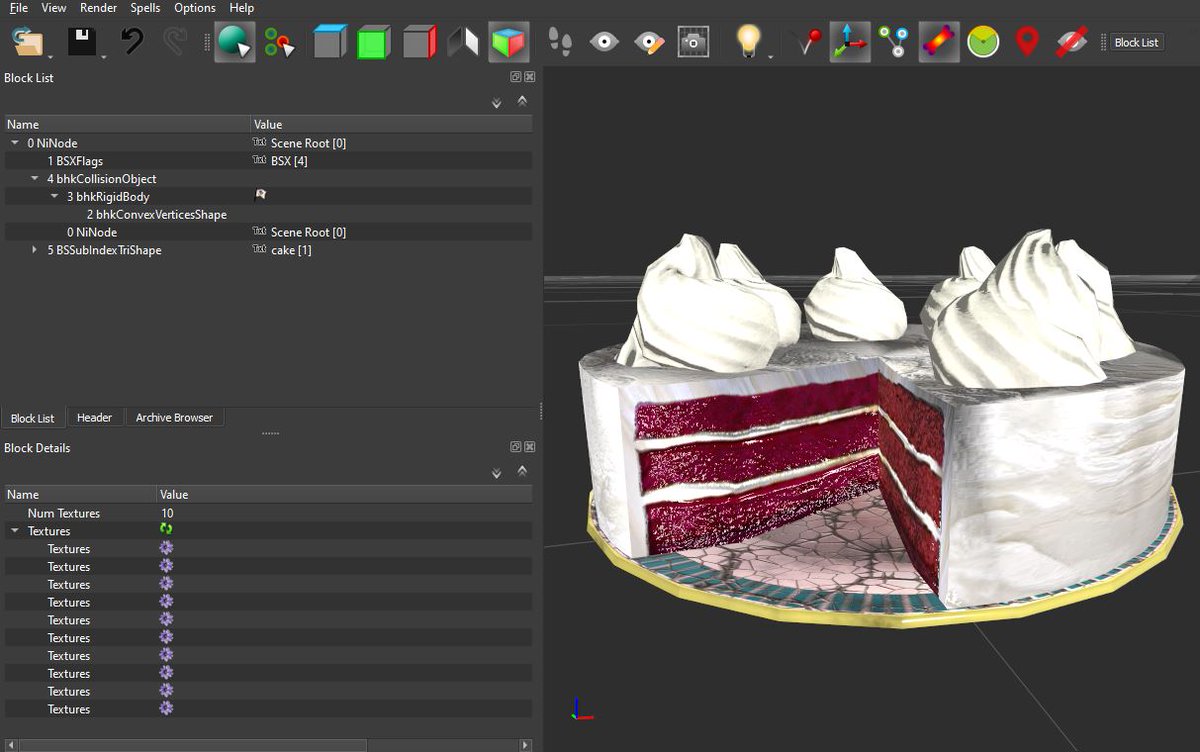
Task: Click the green refresh icon beside Textures
Action: [166, 530]
